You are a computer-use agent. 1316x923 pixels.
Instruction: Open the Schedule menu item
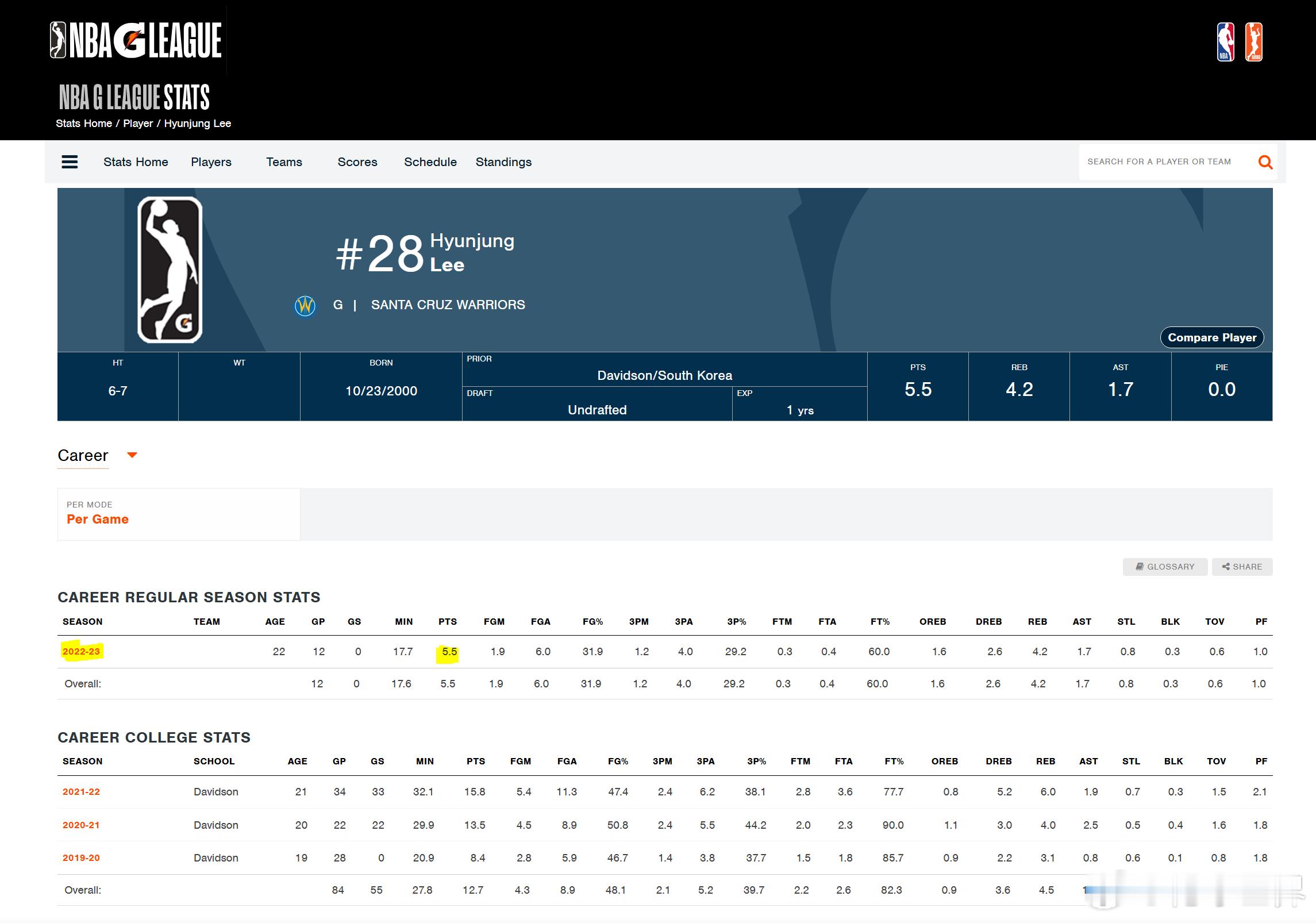coord(430,162)
